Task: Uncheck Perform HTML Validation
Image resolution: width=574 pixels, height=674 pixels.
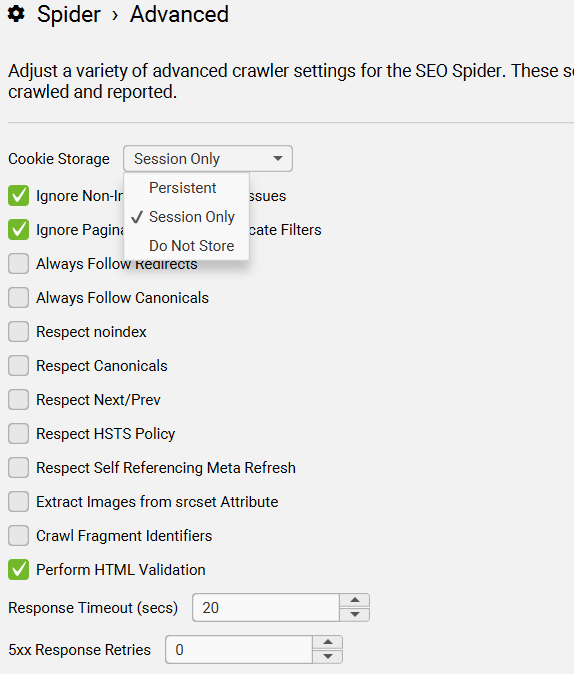Action: point(18,569)
